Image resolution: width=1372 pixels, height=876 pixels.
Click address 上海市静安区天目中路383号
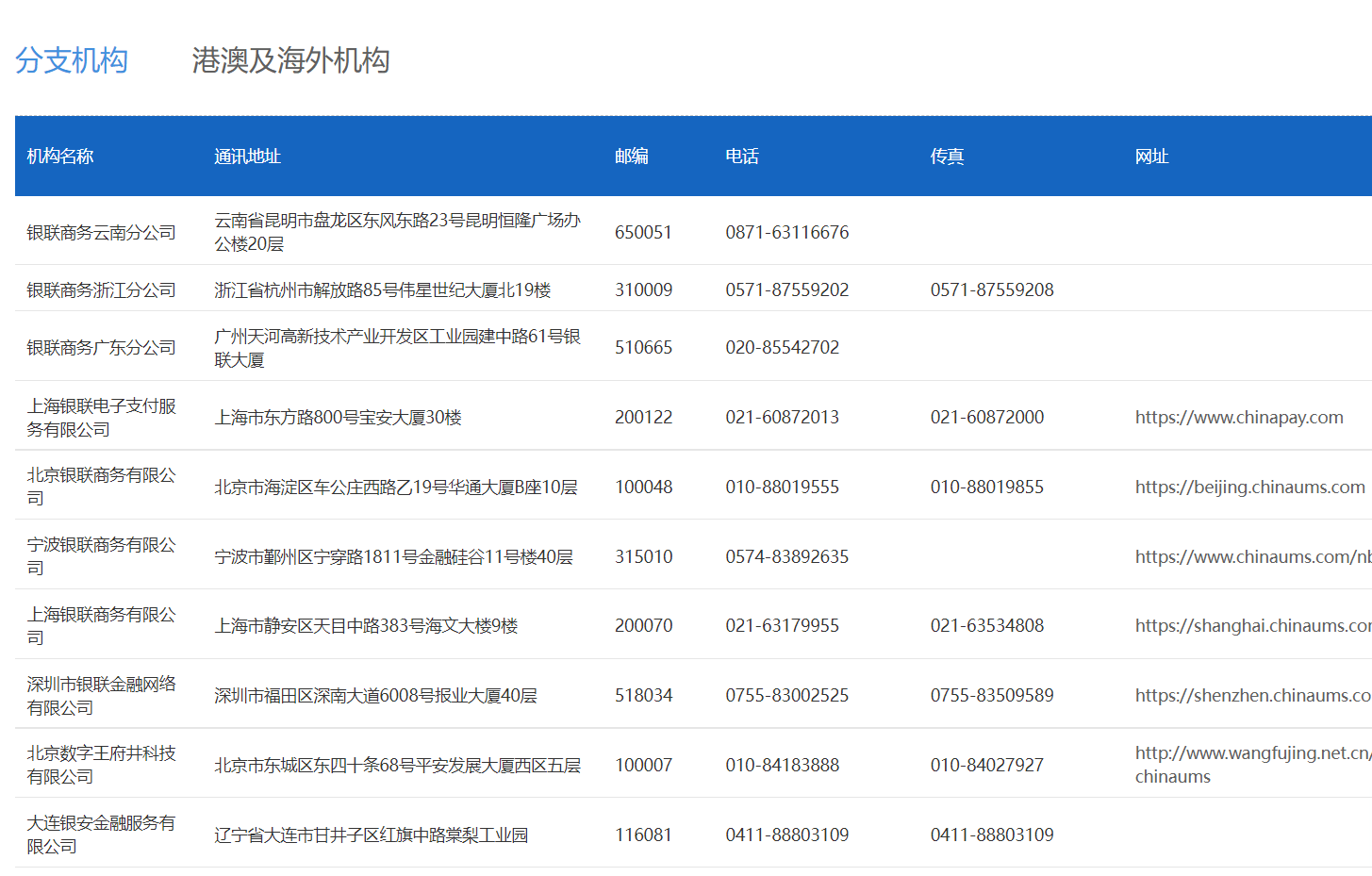[x=366, y=625]
